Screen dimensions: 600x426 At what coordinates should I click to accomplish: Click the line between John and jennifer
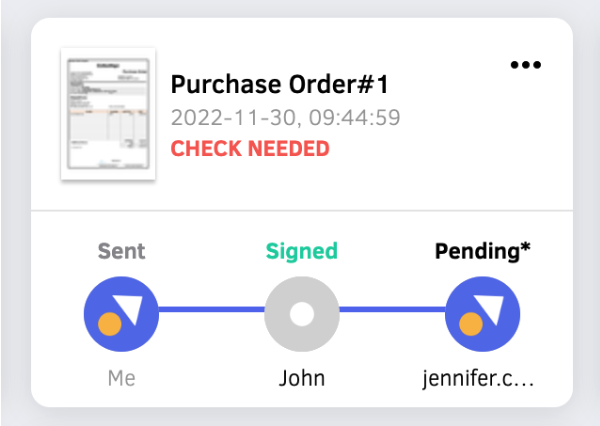[392, 309]
